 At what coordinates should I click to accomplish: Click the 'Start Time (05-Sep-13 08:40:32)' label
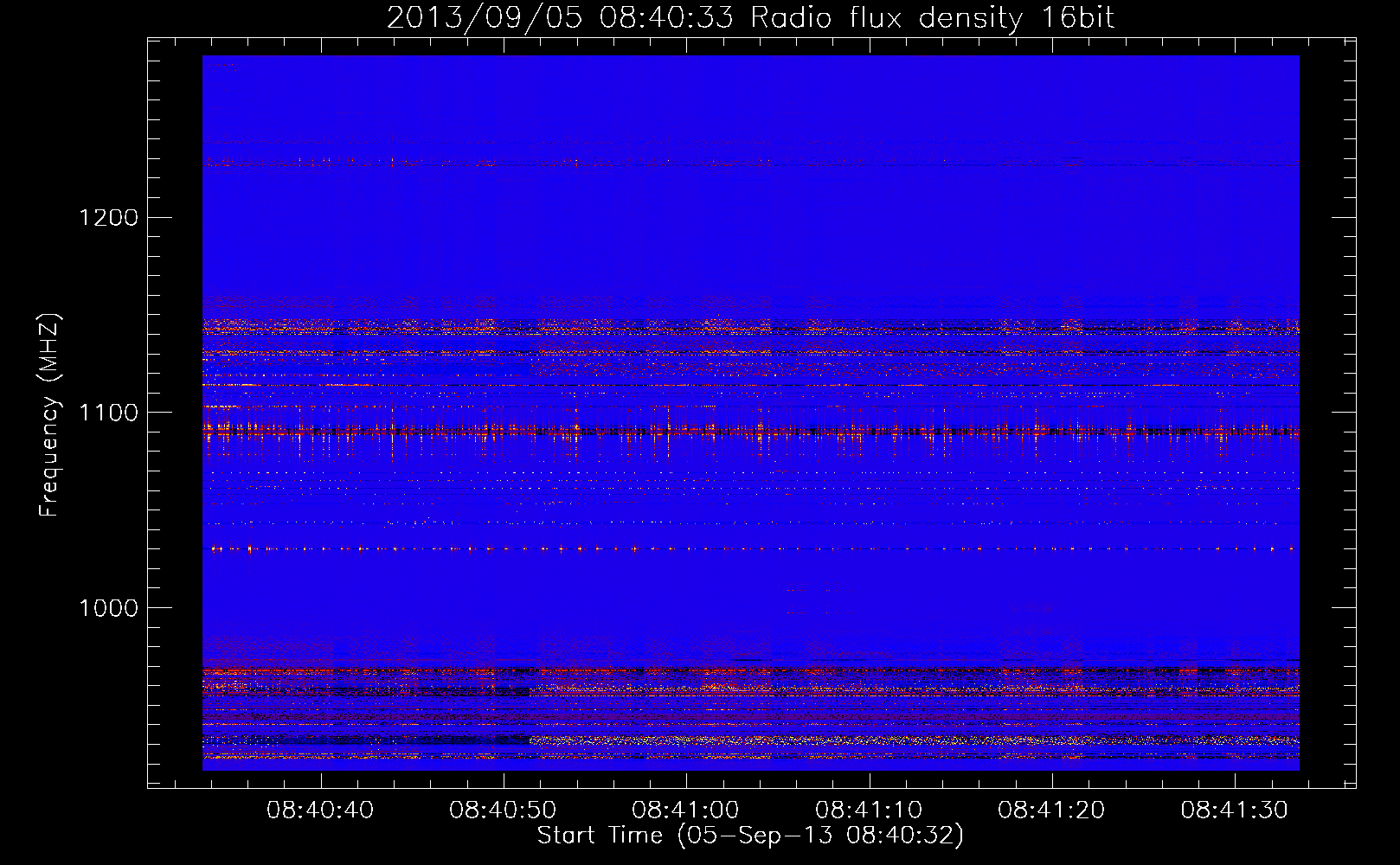(x=750, y=836)
